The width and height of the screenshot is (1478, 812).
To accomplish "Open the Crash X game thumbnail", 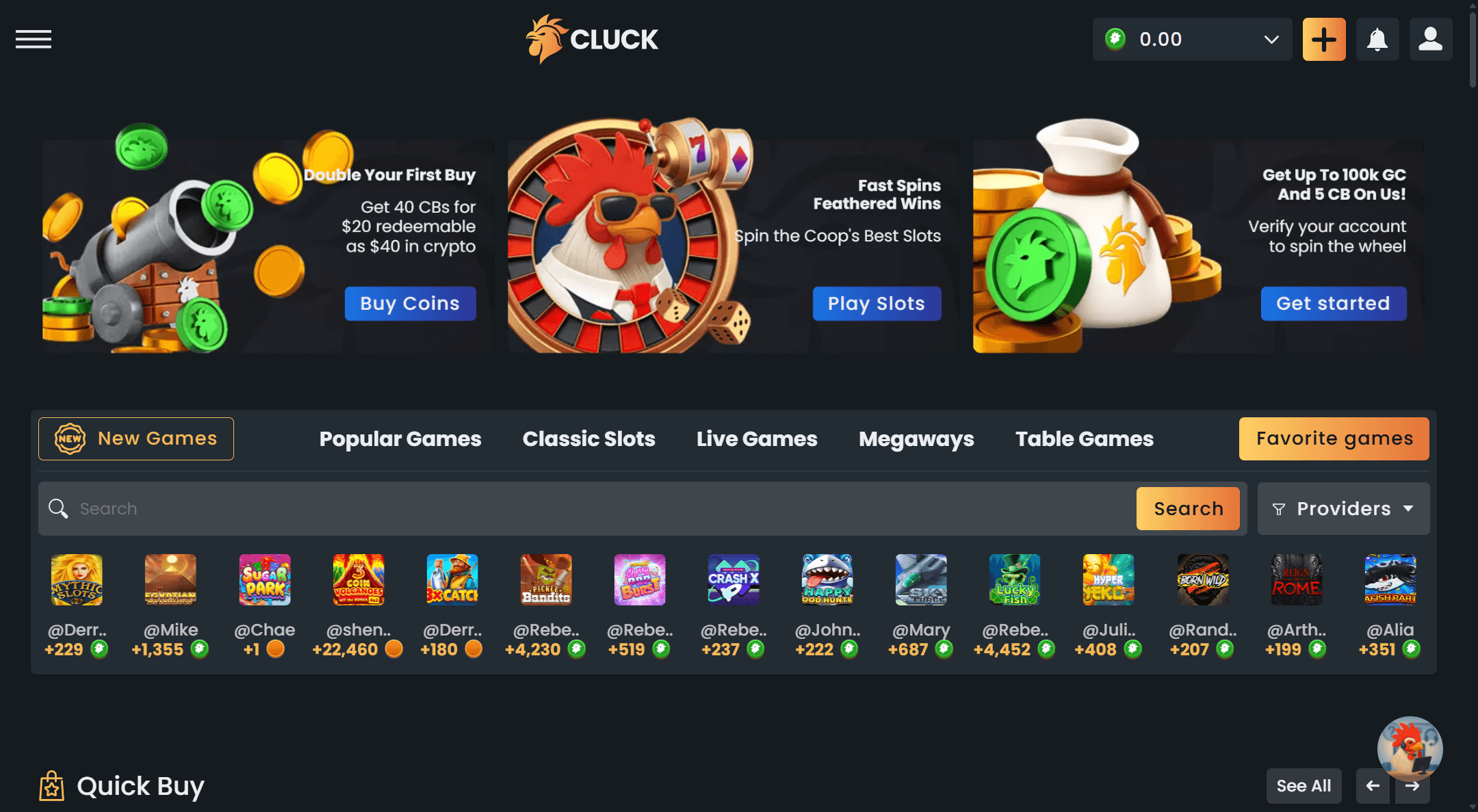I will tap(734, 580).
